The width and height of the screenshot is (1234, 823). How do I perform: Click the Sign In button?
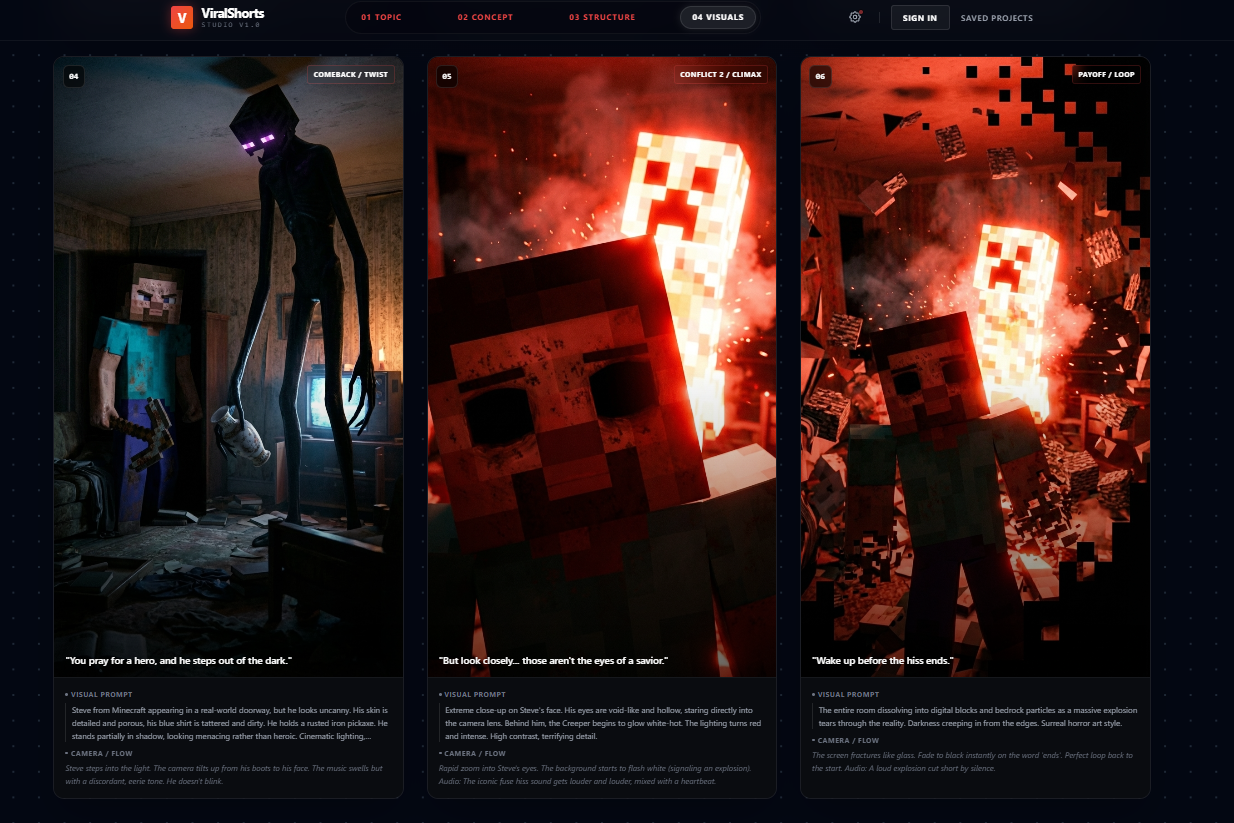920,18
